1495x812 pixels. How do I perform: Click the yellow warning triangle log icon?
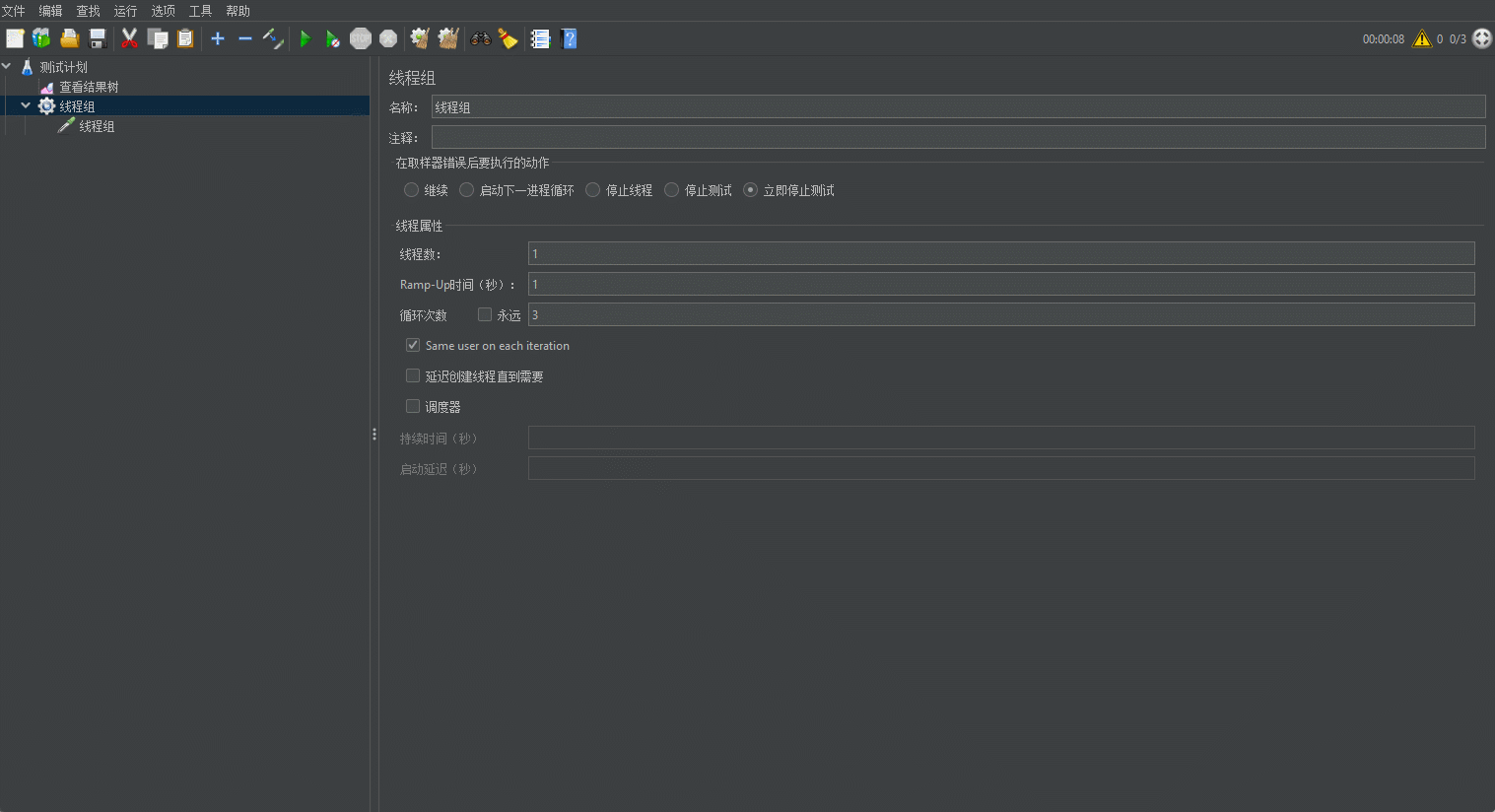click(1421, 39)
